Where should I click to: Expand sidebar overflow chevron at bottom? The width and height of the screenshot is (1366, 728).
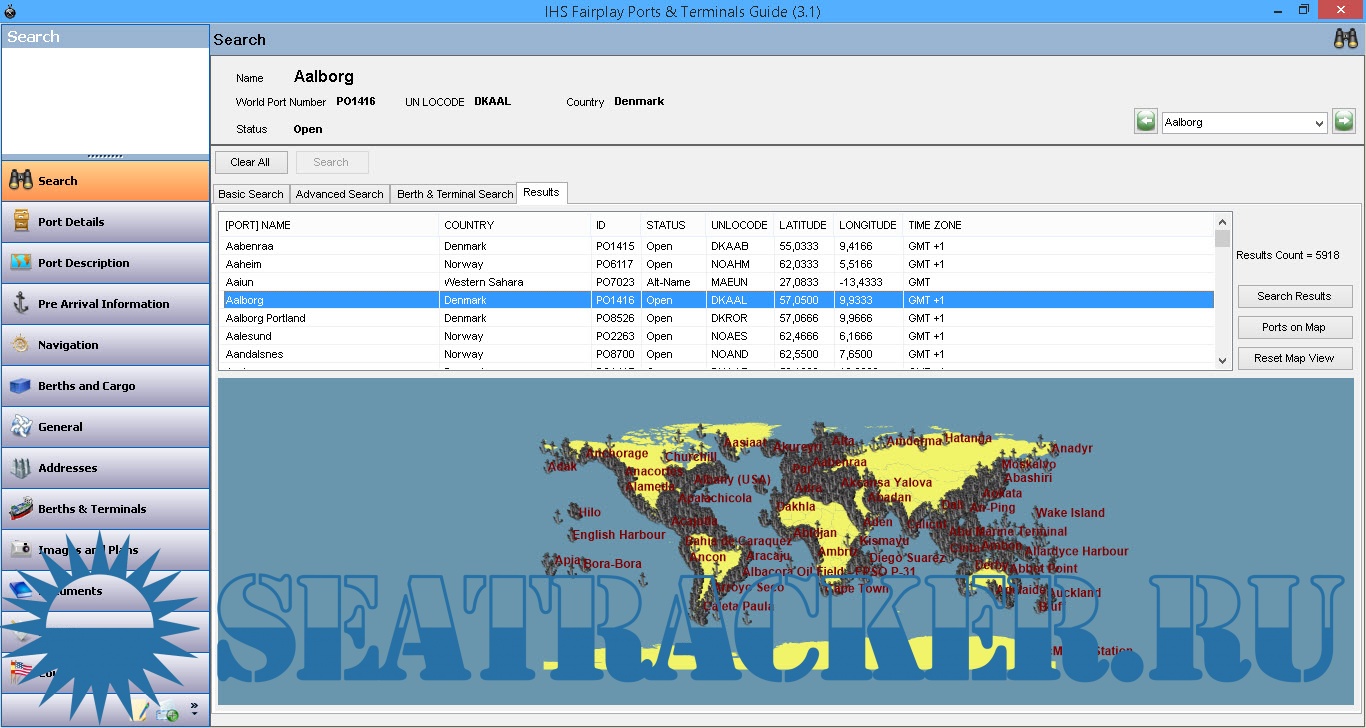(194, 708)
